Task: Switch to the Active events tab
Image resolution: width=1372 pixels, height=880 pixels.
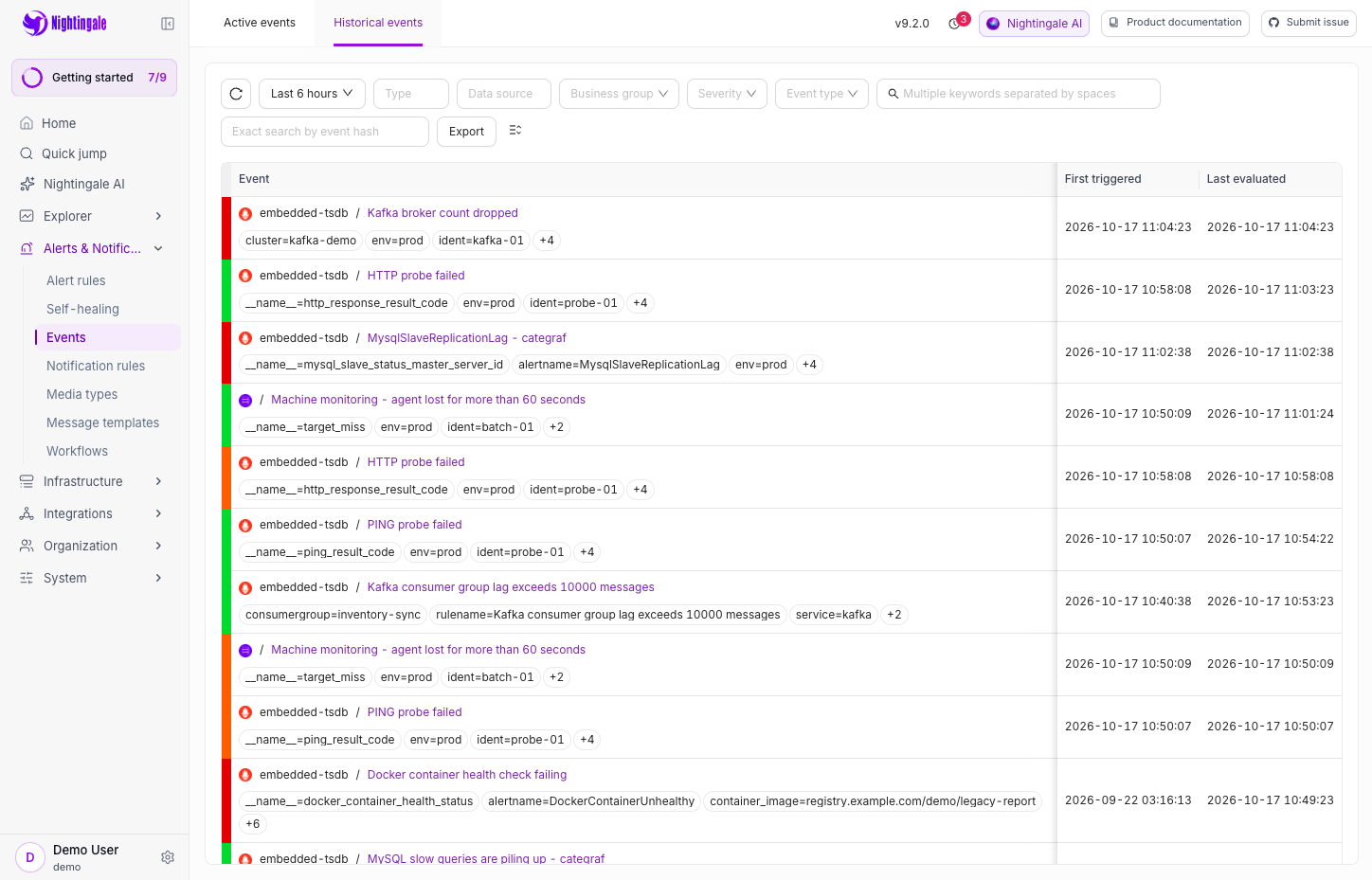Action: [x=260, y=23]
